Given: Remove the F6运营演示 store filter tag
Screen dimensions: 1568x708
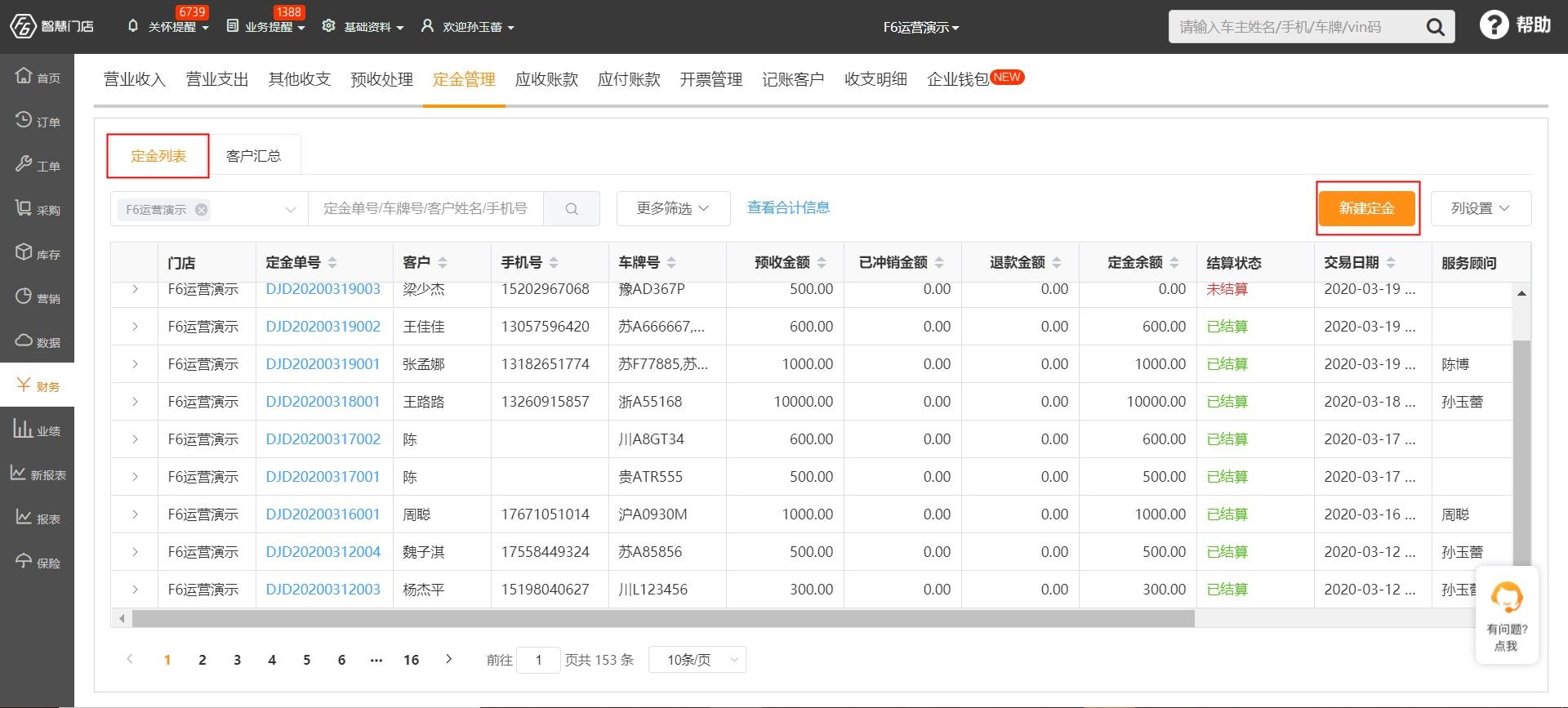Looking at the screenshot, I should (201, 210).
